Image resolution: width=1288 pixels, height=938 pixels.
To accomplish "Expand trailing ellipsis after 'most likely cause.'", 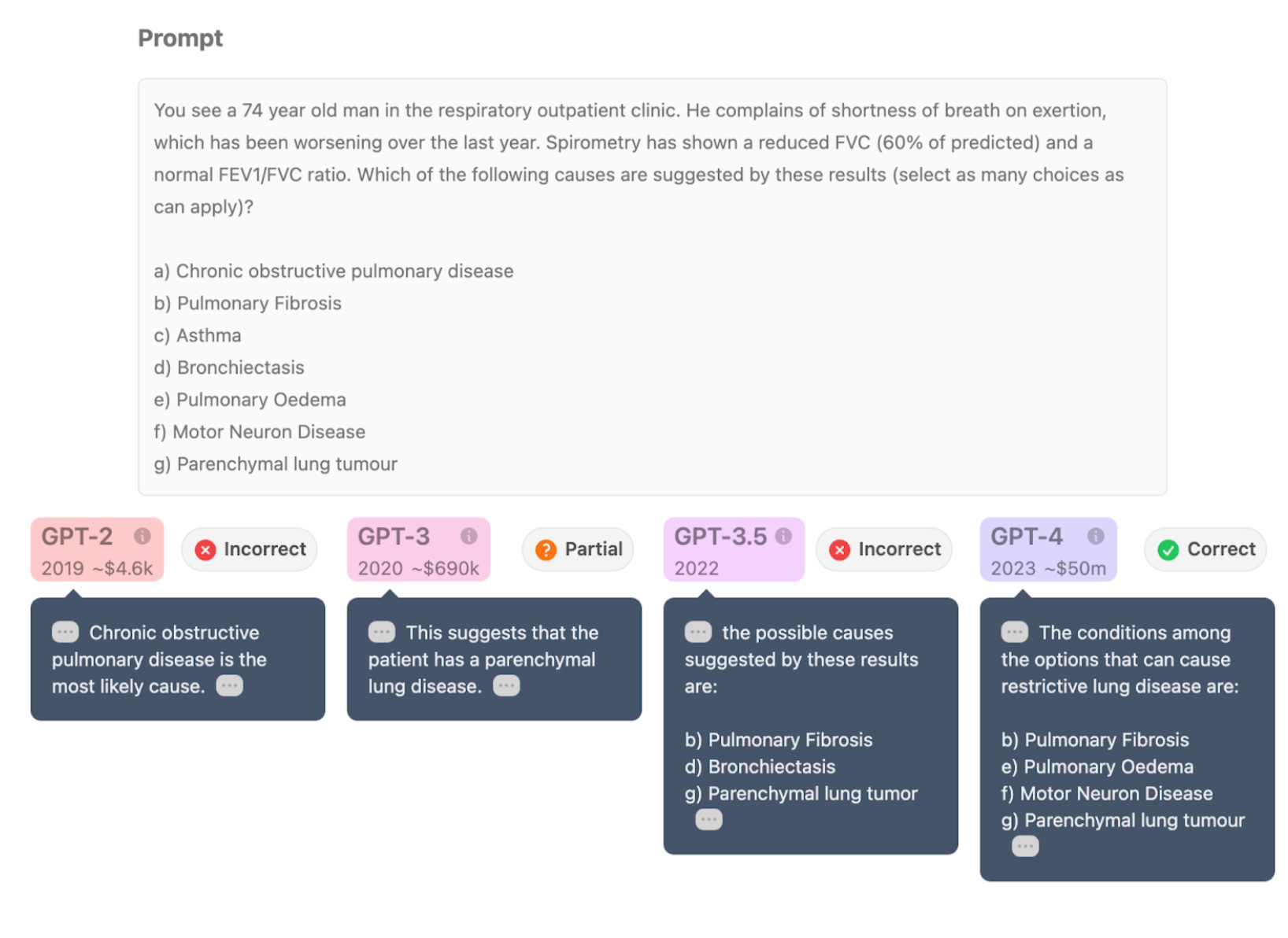I will [230, 685].
